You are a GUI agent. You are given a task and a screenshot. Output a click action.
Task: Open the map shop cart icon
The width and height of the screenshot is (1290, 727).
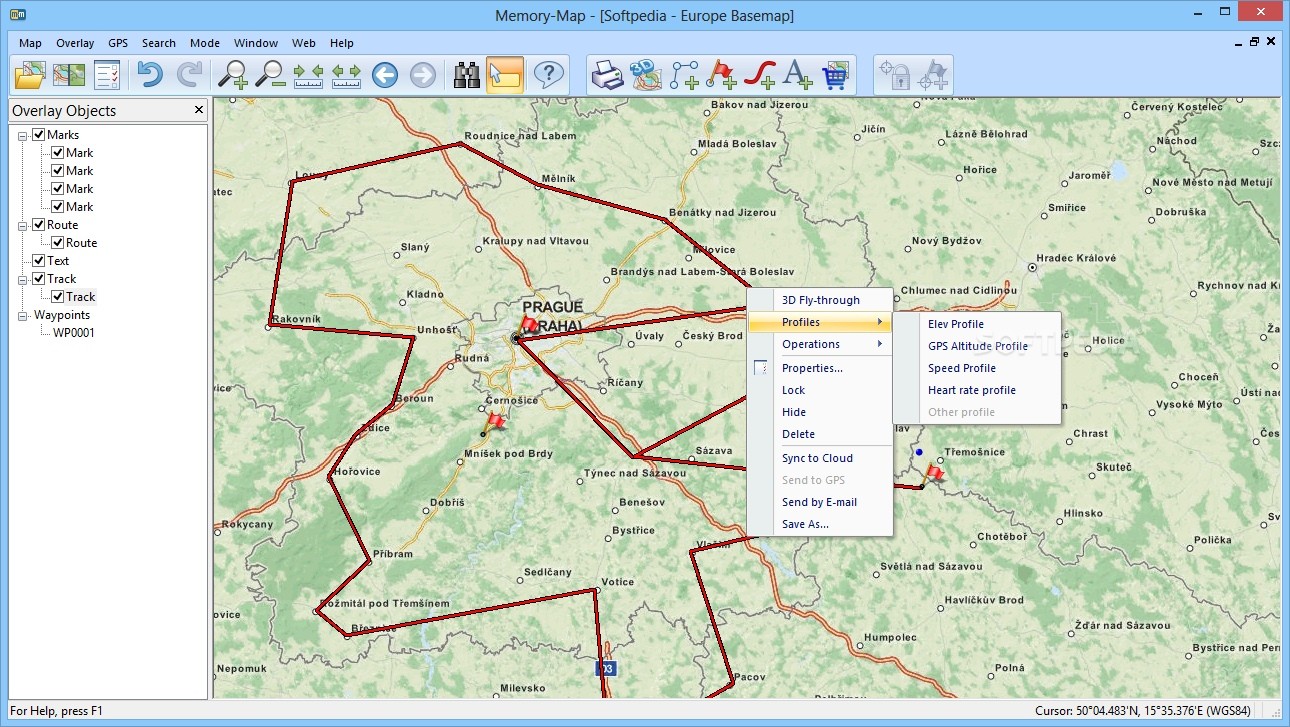point(834,75)
